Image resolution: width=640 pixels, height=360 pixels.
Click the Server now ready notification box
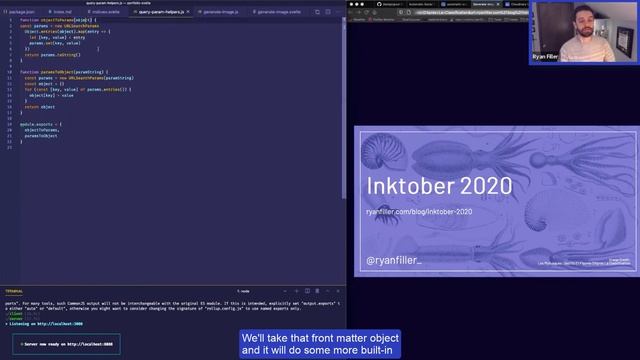pos(67,344)
